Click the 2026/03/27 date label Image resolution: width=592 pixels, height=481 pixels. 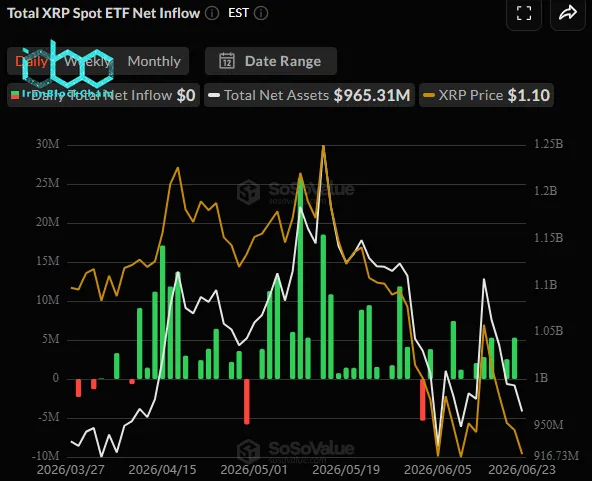point(71,470)
